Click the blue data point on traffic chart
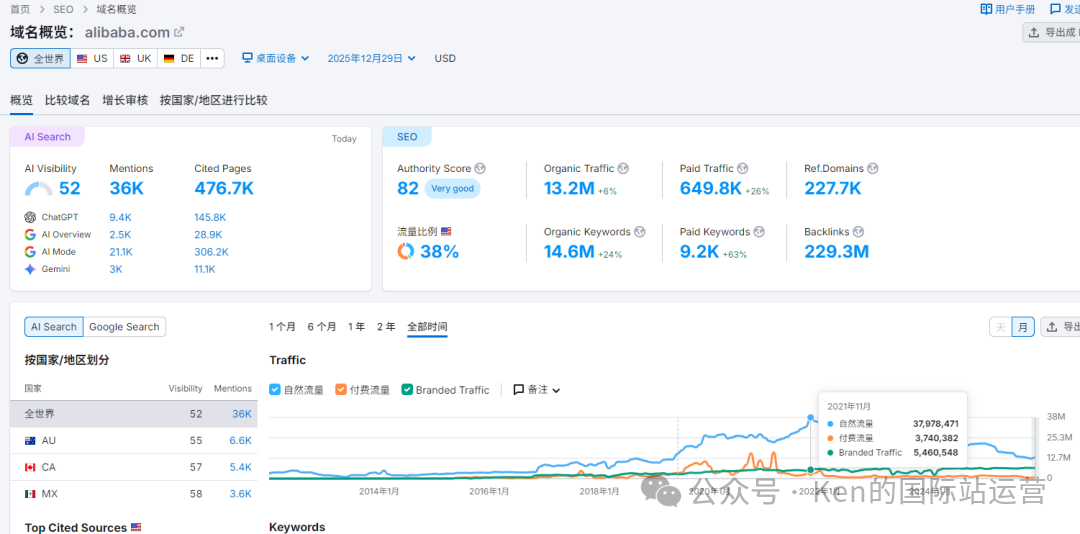 [810, 418]
